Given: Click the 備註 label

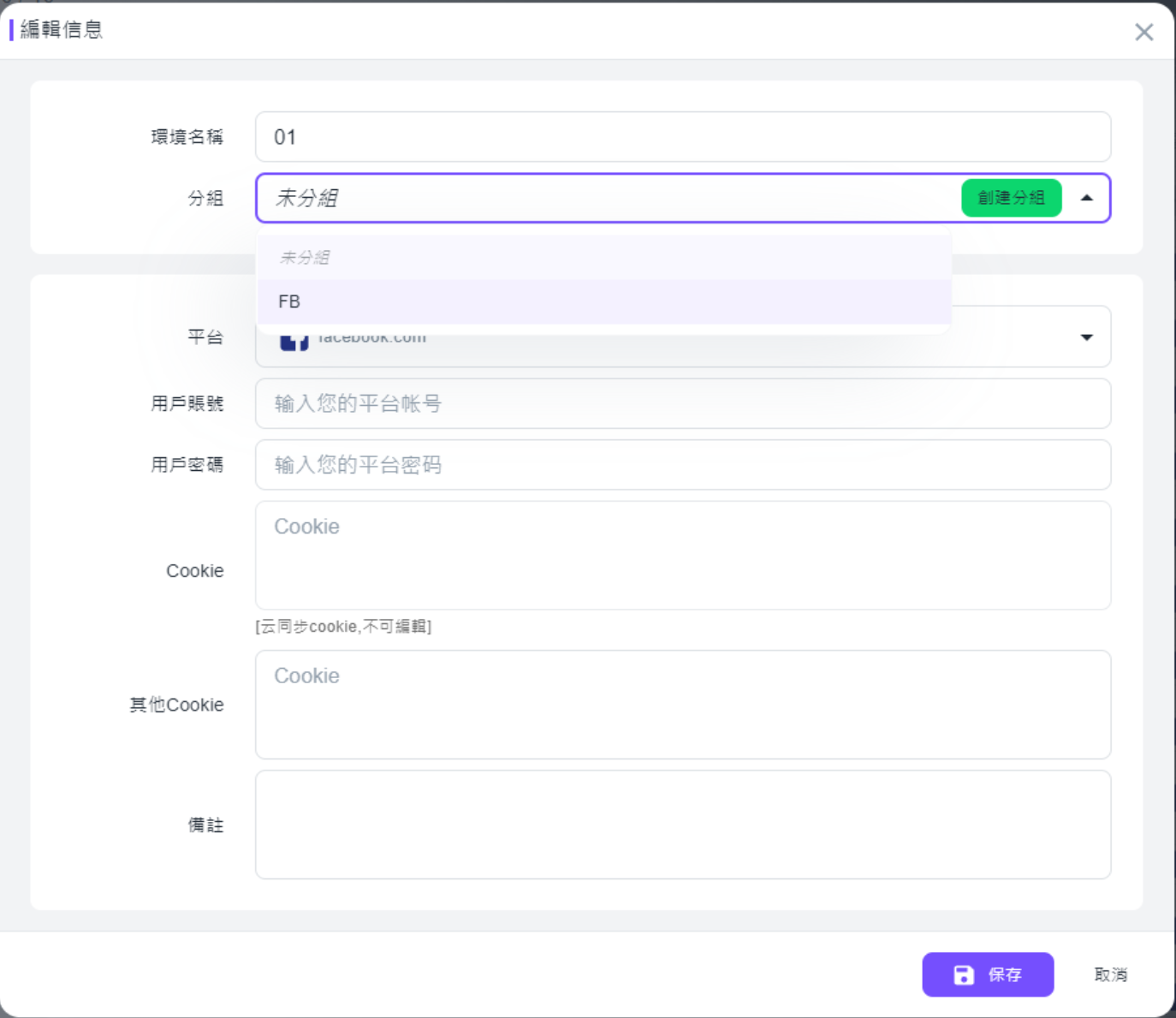Looking at the screenshot, I should click(205, 825).
